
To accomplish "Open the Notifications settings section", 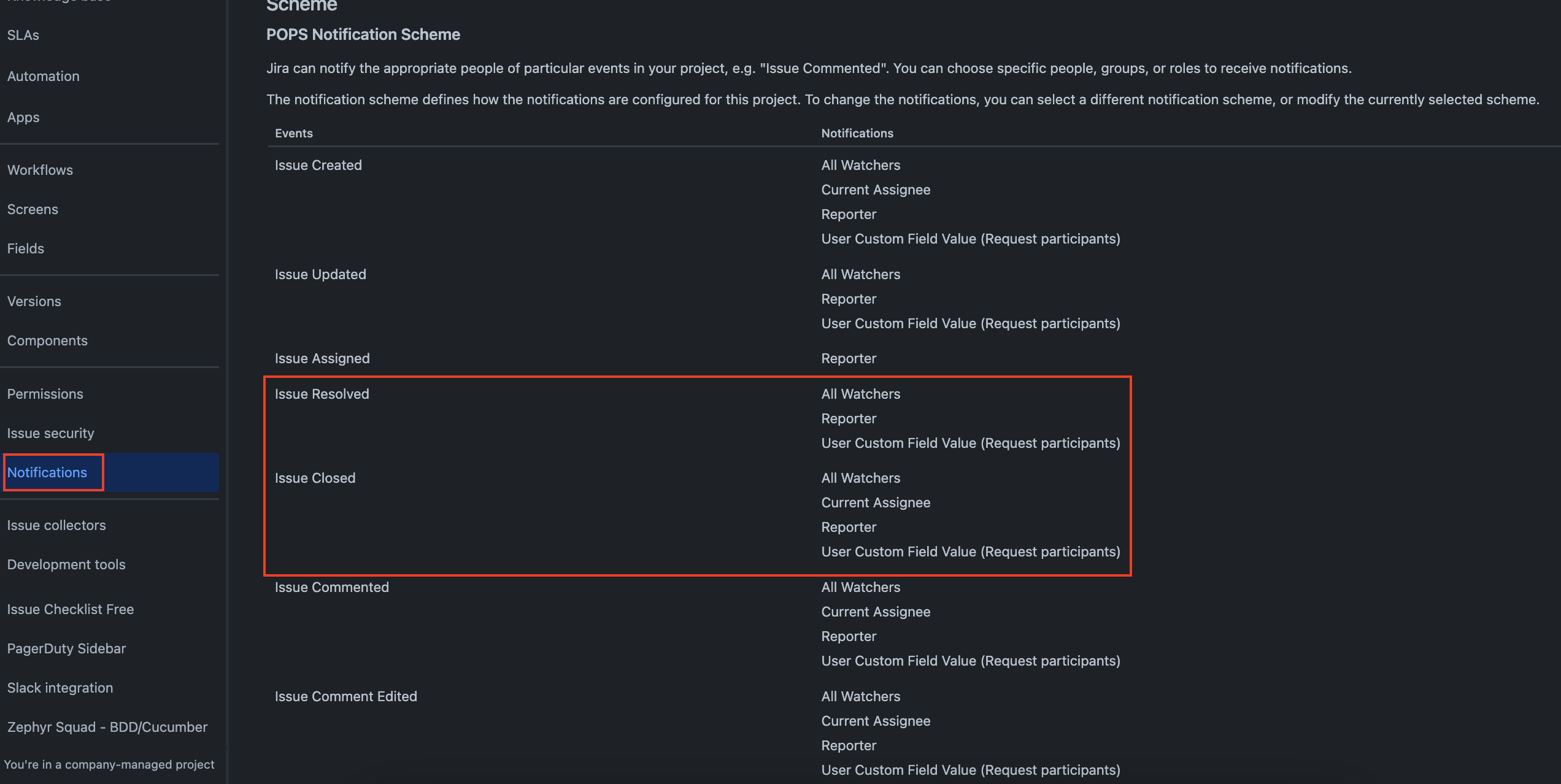I will tap(47, 472).
